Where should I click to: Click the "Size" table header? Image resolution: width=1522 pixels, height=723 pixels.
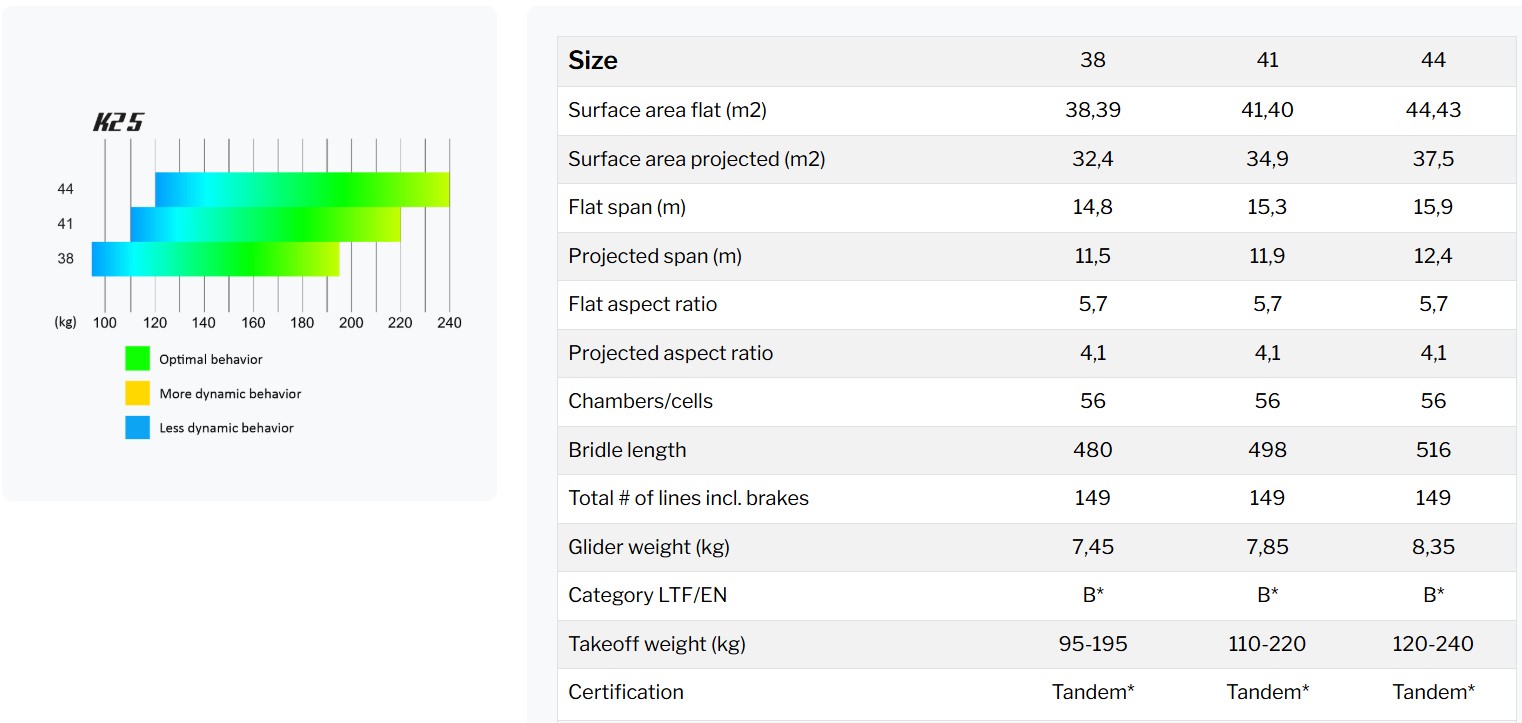(x=593, y=61)
